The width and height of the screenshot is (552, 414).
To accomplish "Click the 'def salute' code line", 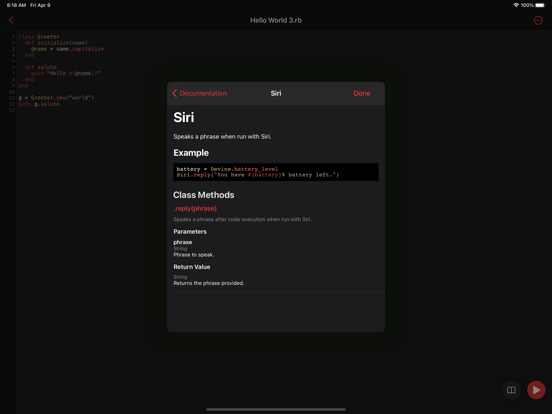I will [x=40, y=67].
